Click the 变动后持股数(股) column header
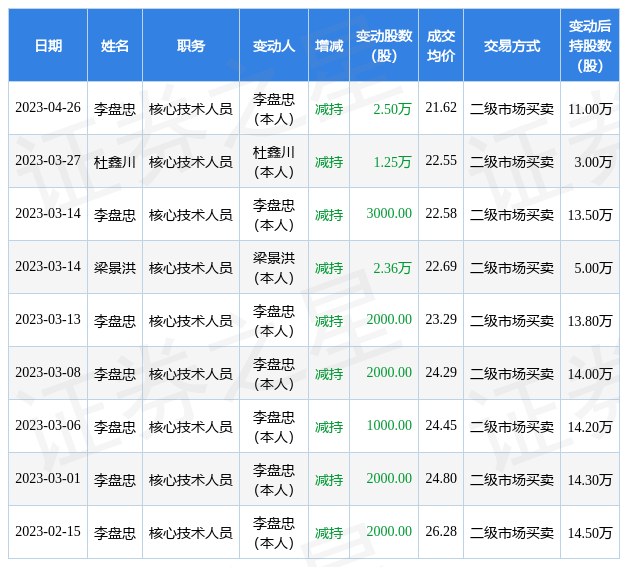The height and width of the screenshot is (567, 620). tap(590, 46)
